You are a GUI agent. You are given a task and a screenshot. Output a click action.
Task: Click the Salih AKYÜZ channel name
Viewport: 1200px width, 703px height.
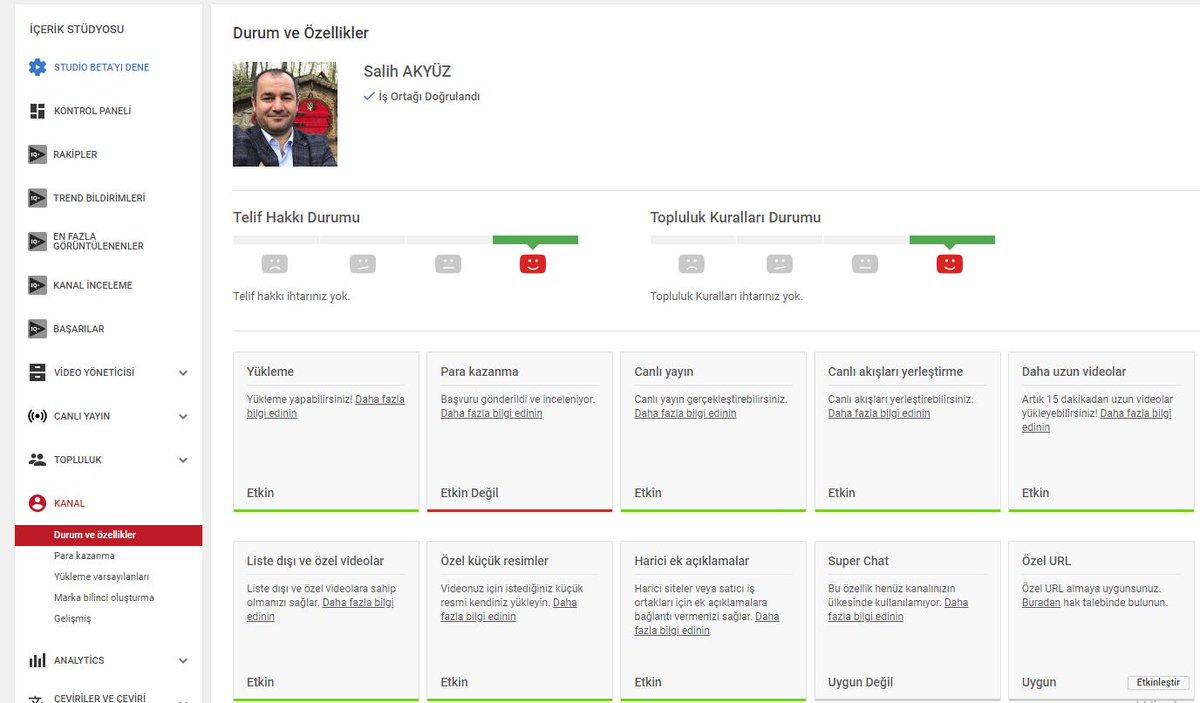(x=407, y=72)
